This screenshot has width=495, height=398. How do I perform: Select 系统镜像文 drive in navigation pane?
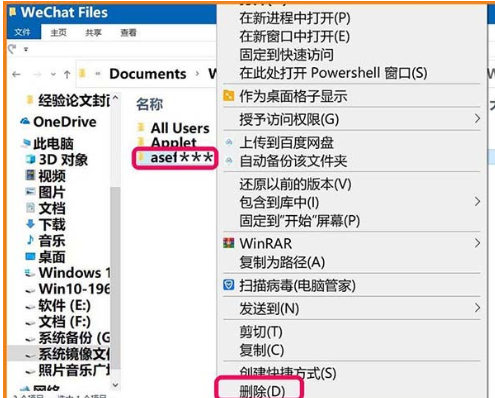[x=74, y=354]
